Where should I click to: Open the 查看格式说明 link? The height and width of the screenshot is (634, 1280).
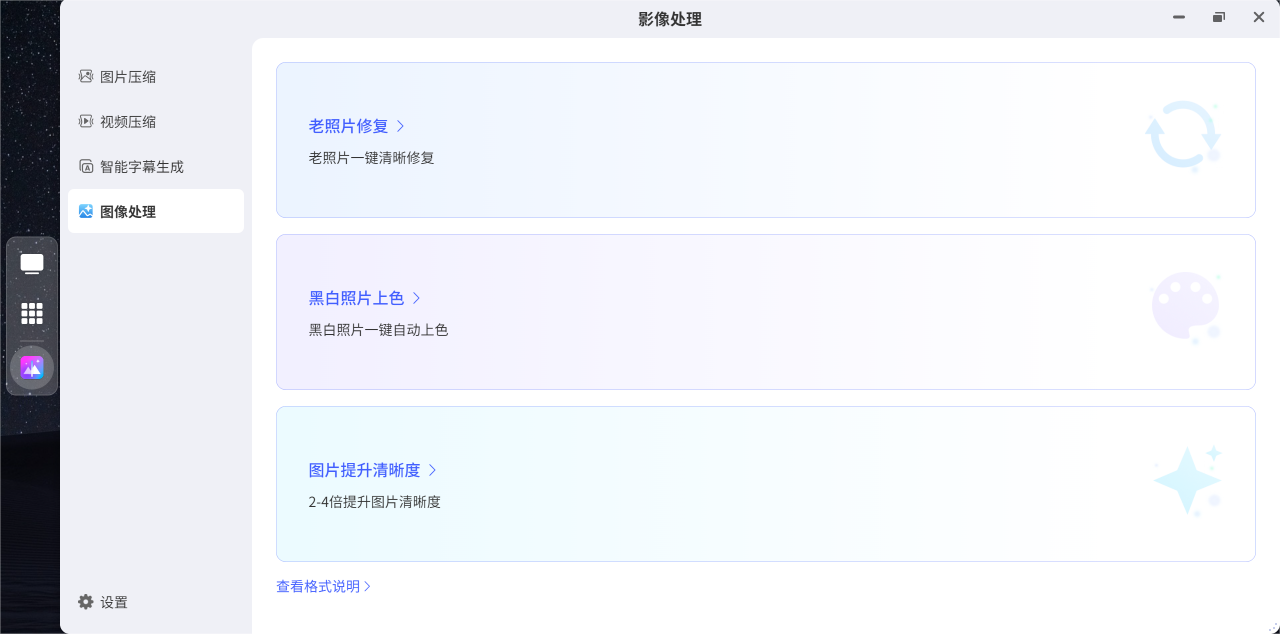(322, 586)
